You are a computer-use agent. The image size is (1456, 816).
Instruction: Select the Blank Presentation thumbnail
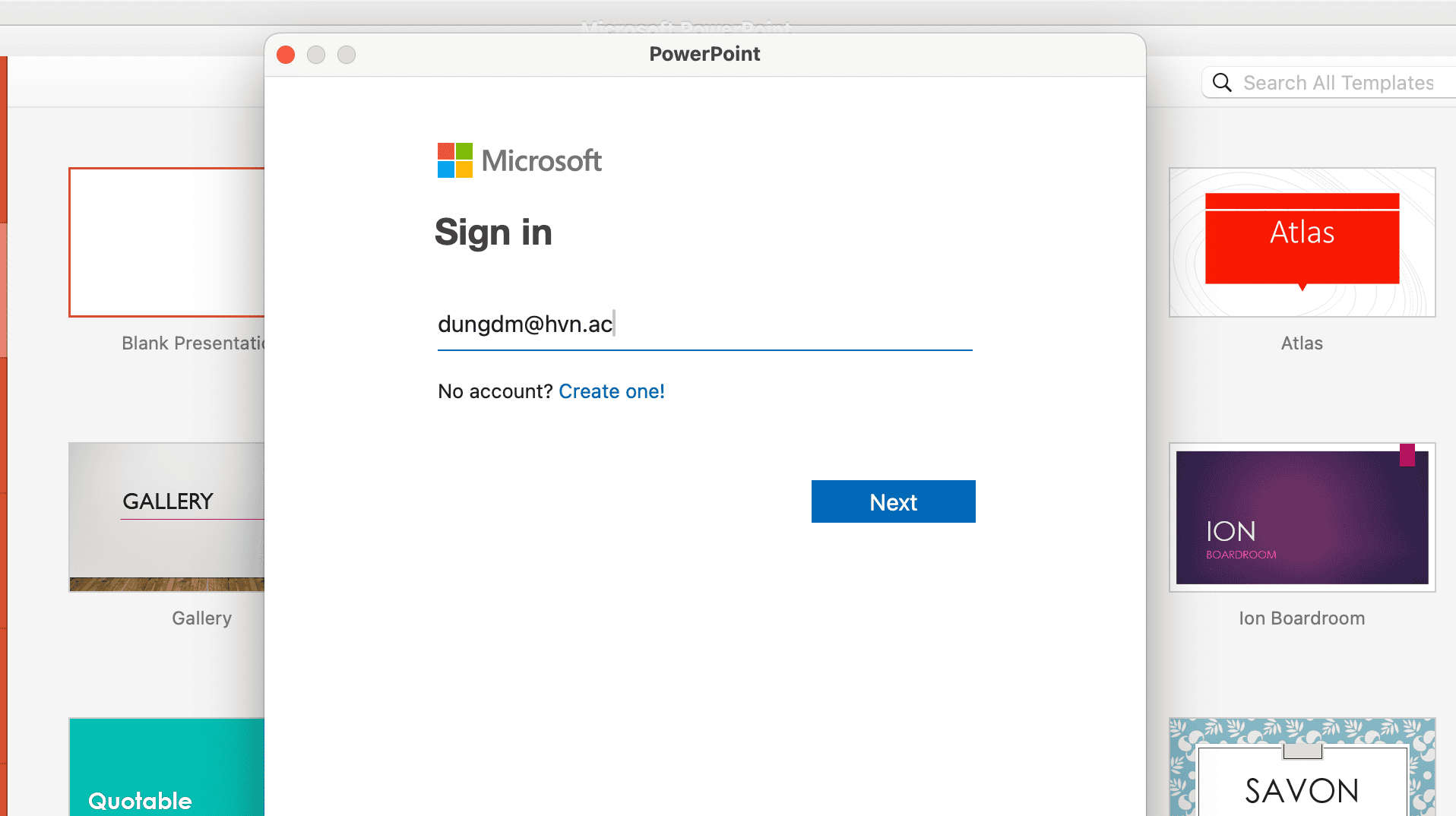pos(167,242)
